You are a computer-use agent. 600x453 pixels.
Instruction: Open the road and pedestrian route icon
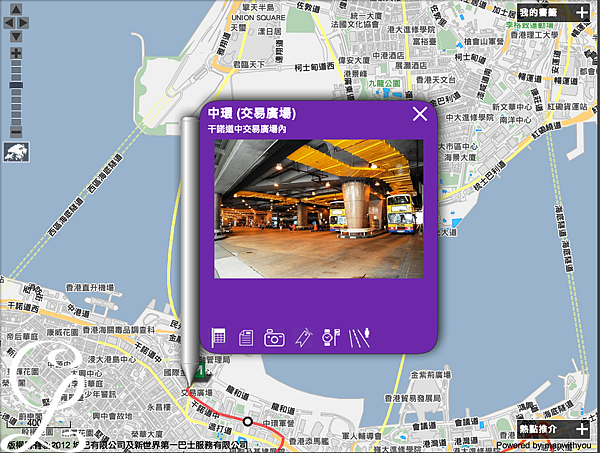click(x=359, y=337)
